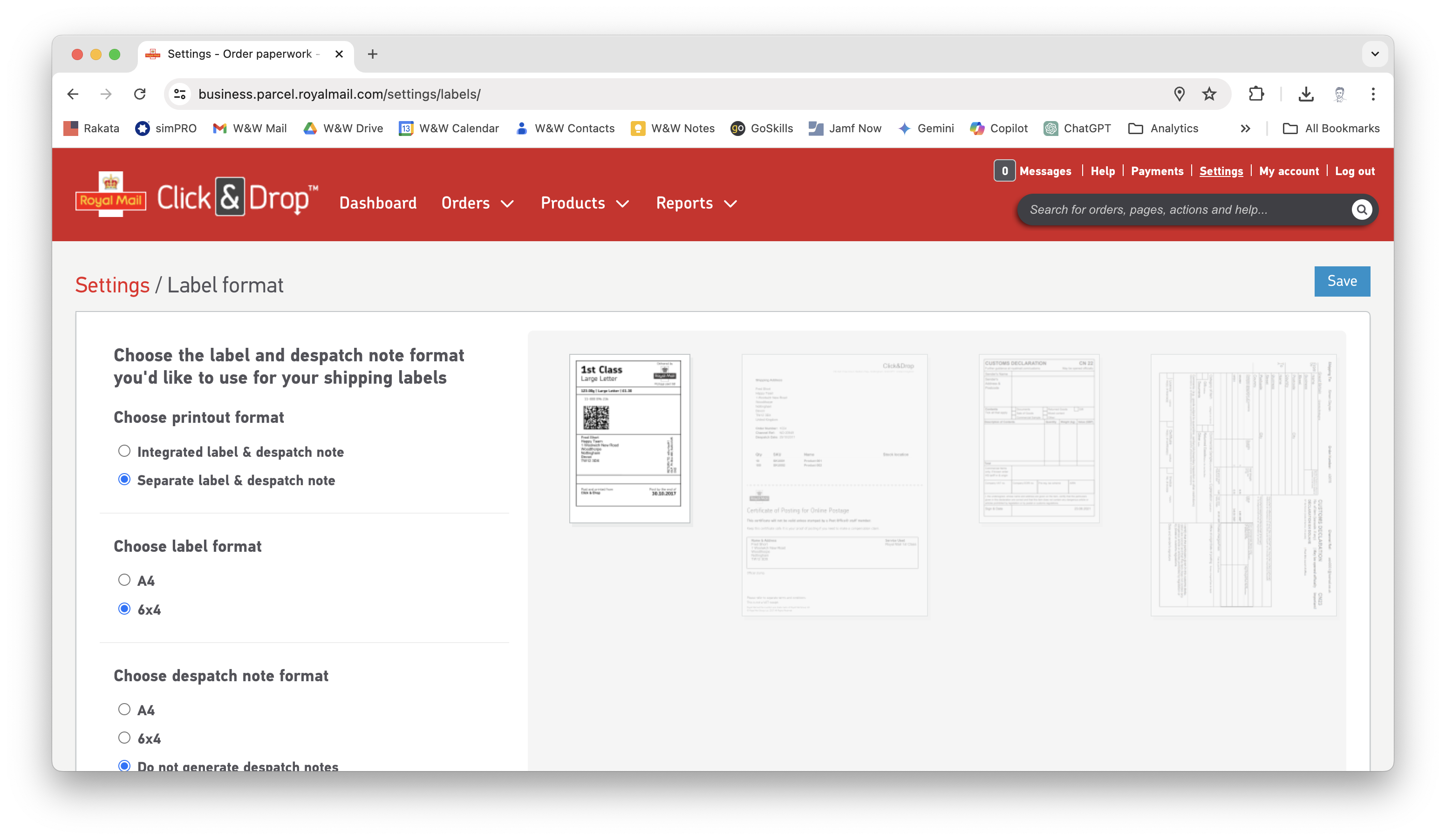Click the location pin icon in address bar
1446x840 pixels.
1179,94
